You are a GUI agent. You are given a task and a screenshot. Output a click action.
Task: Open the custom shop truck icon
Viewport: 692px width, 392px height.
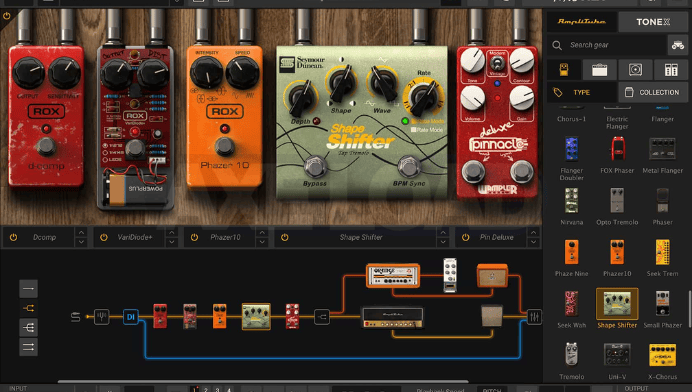pos(678,45)
